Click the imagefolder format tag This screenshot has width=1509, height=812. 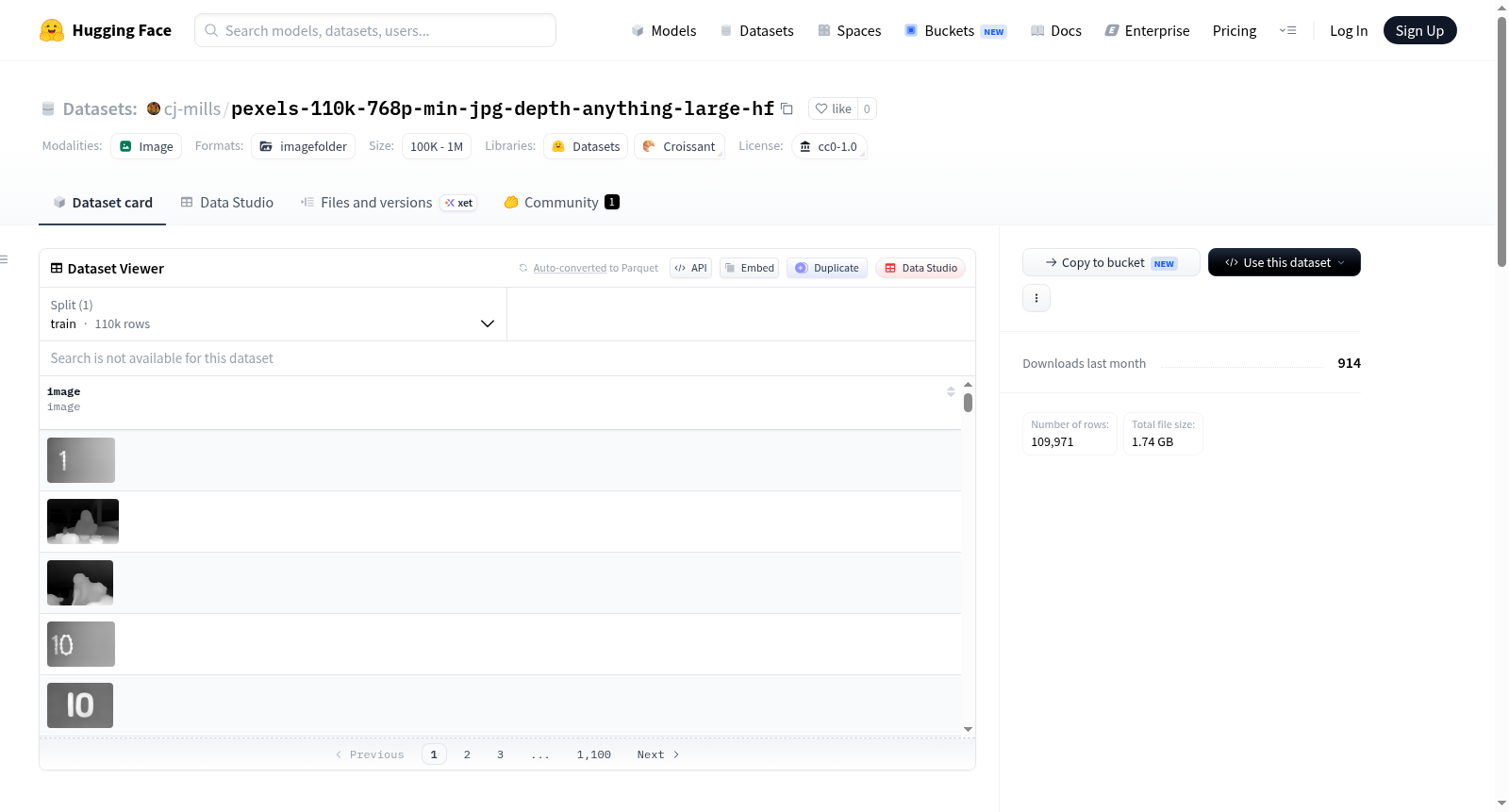[304, 146]
